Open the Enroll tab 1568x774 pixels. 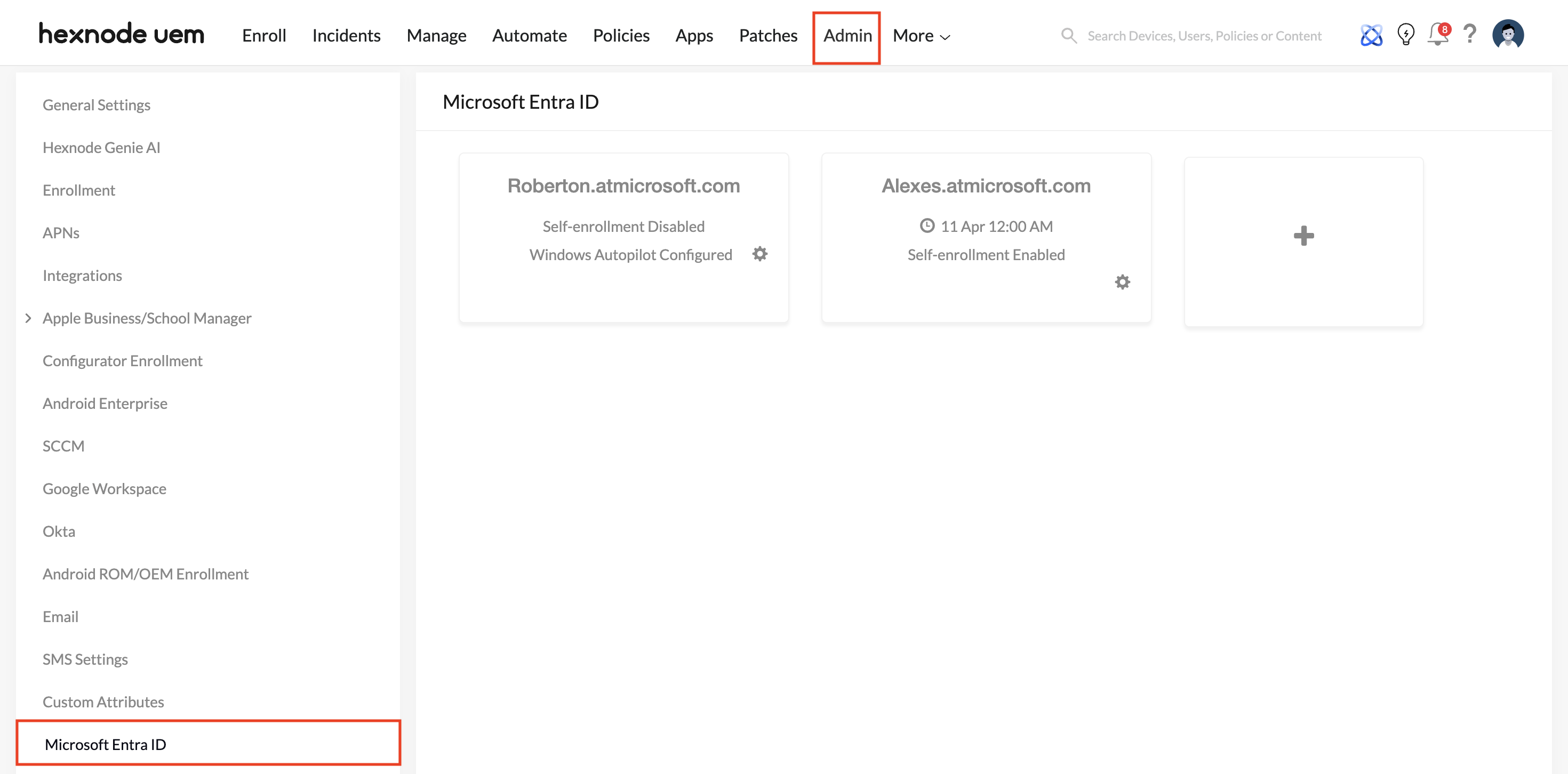[264, 36]
